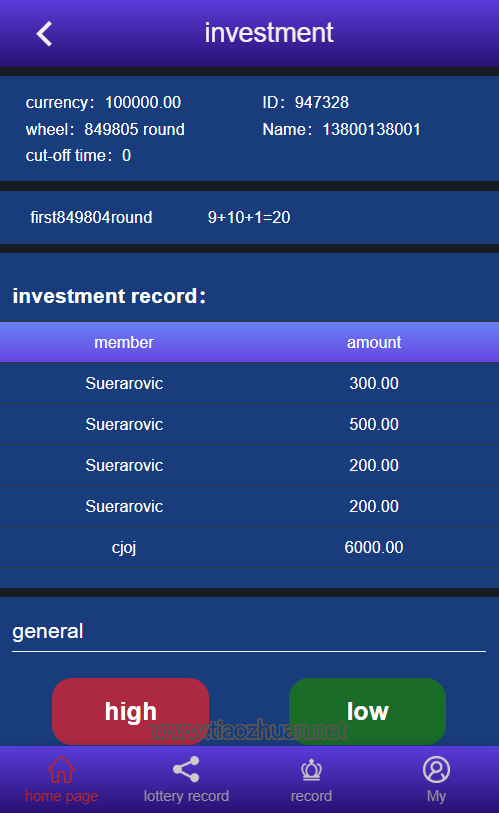Open the lottery record share icon
Screen dimensions: 499x813
186,769
